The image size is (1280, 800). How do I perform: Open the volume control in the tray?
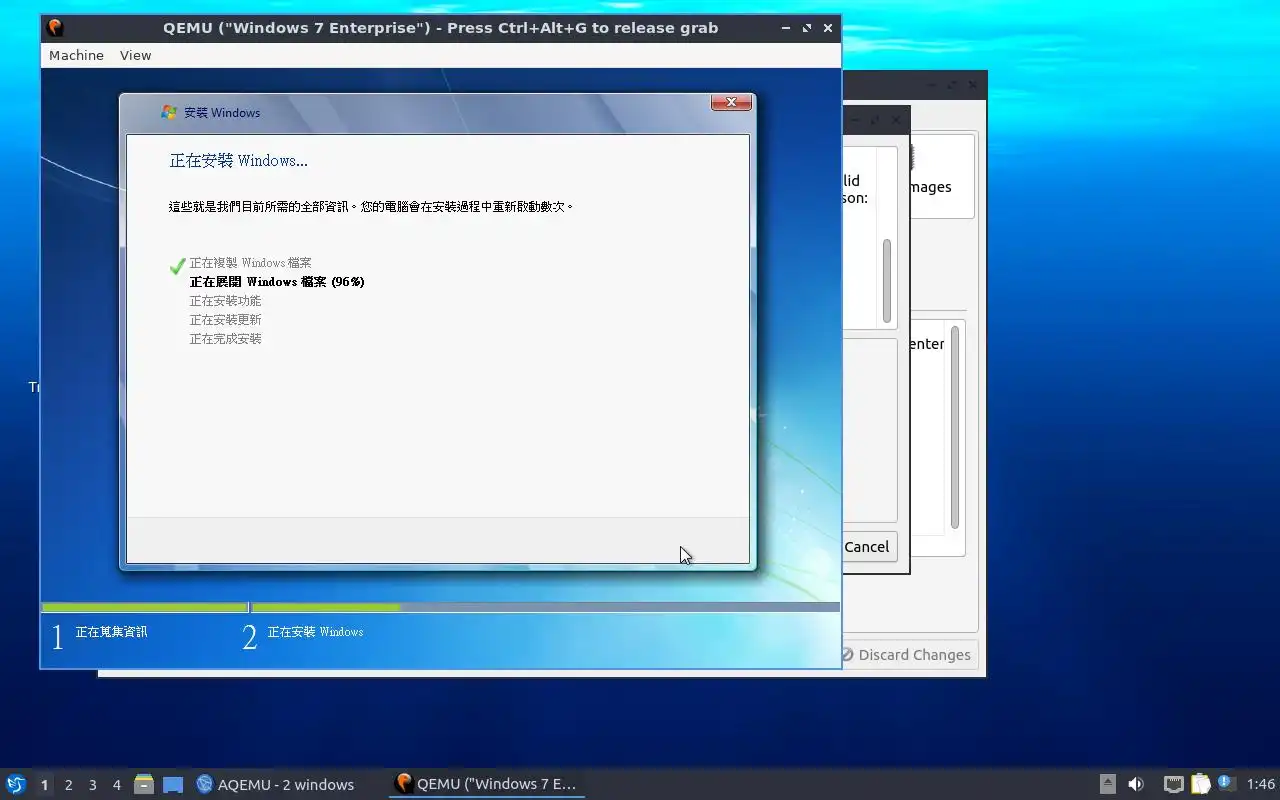click(1135, 784)
